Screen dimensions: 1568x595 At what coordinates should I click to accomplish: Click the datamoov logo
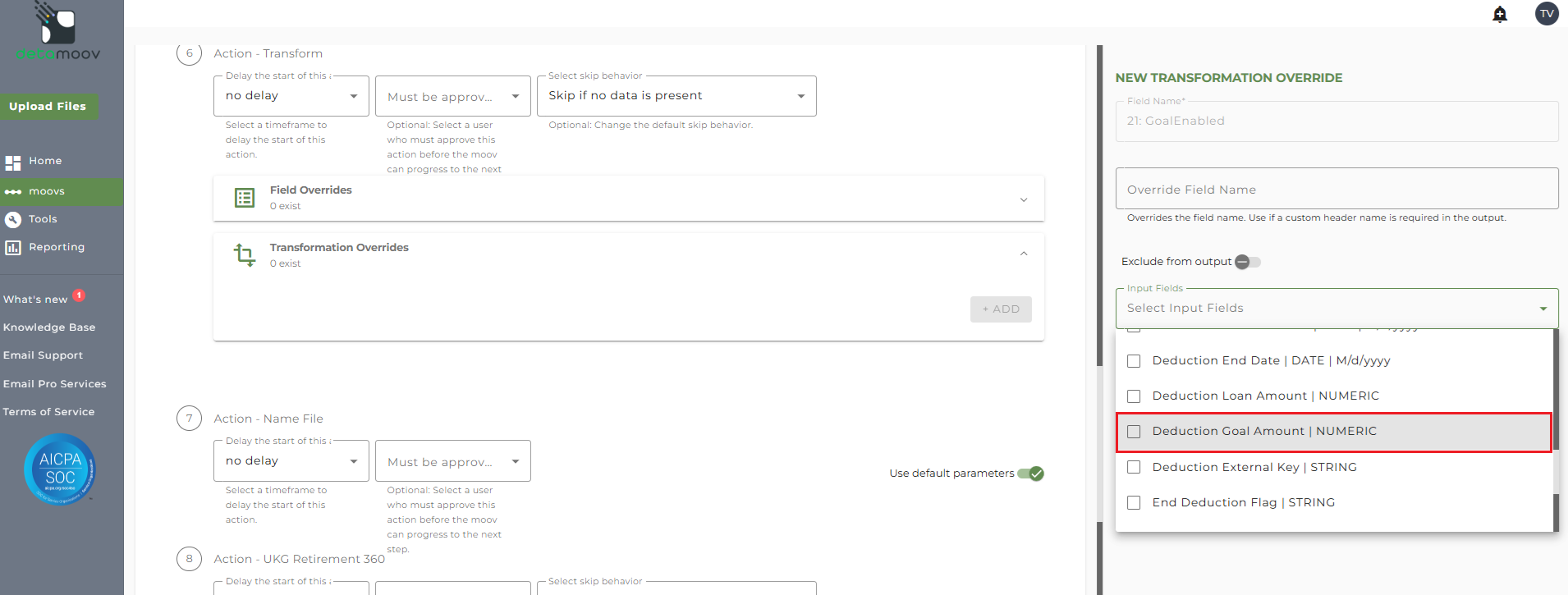pyautogui.click(x=57, y=33)
